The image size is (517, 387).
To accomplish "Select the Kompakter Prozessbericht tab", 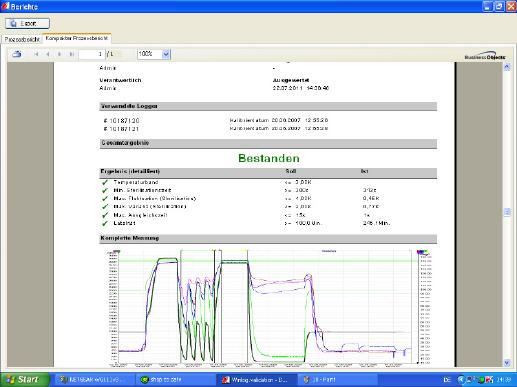I will 77,38.
